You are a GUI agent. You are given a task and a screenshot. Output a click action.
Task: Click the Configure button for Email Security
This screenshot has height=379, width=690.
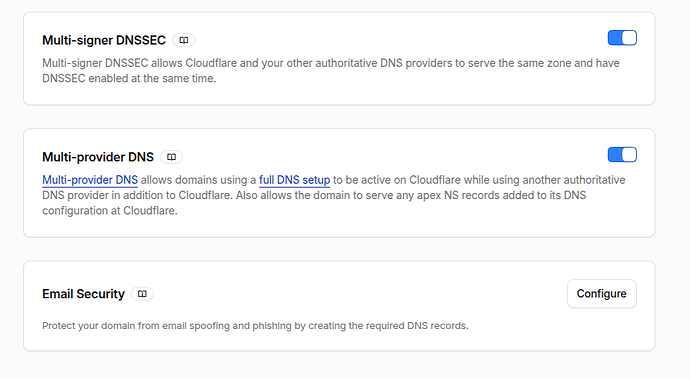602,294
